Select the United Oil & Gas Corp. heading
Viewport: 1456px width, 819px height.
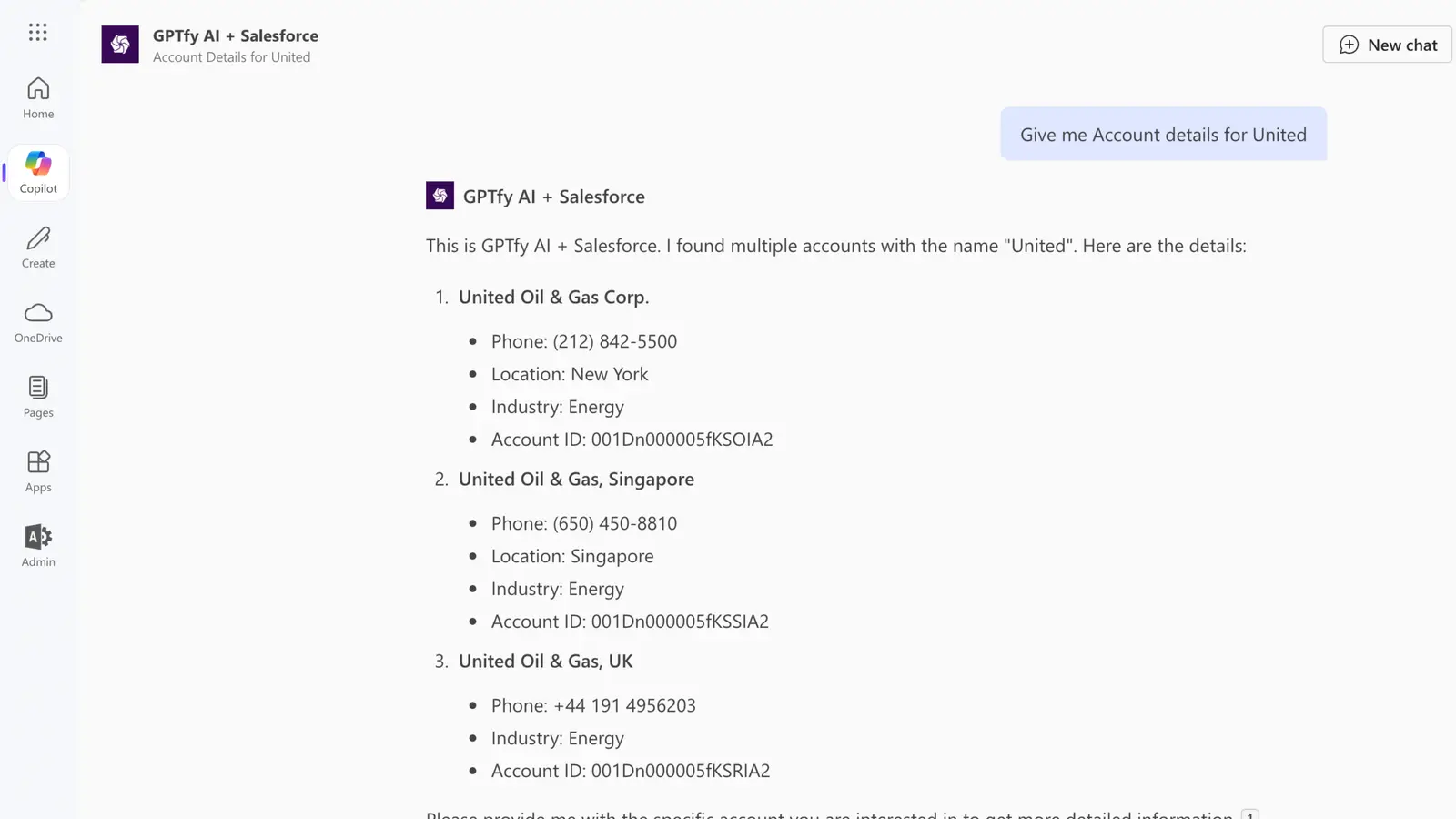tap(553, 298)
